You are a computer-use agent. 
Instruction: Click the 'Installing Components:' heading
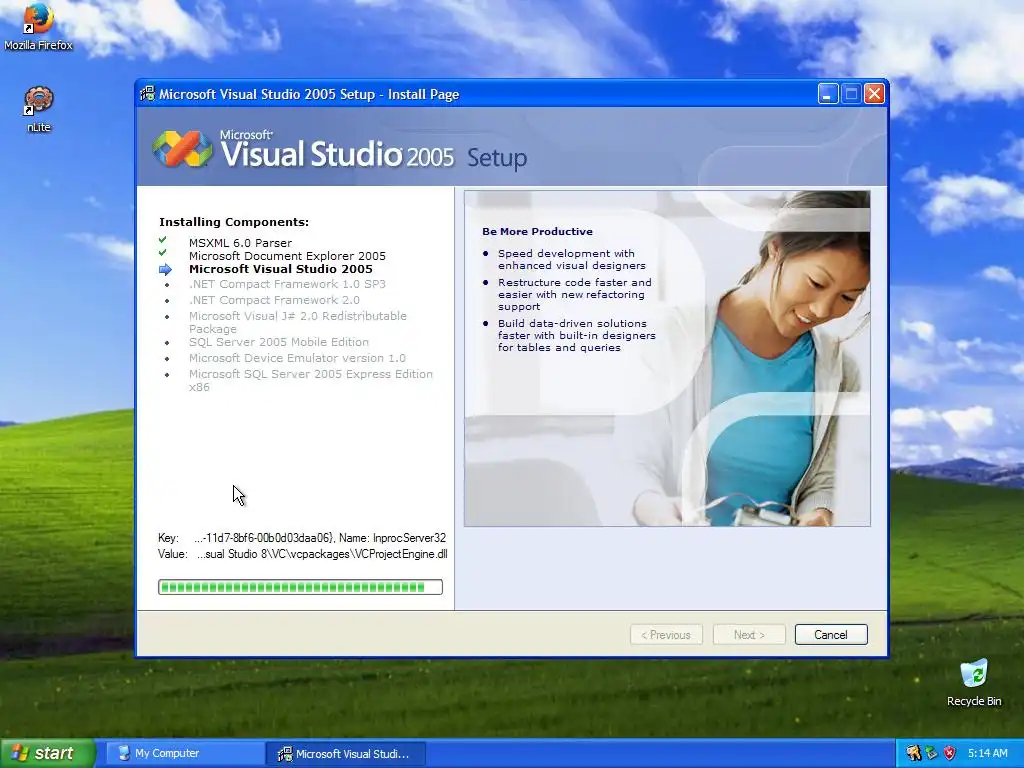(234, 222)
